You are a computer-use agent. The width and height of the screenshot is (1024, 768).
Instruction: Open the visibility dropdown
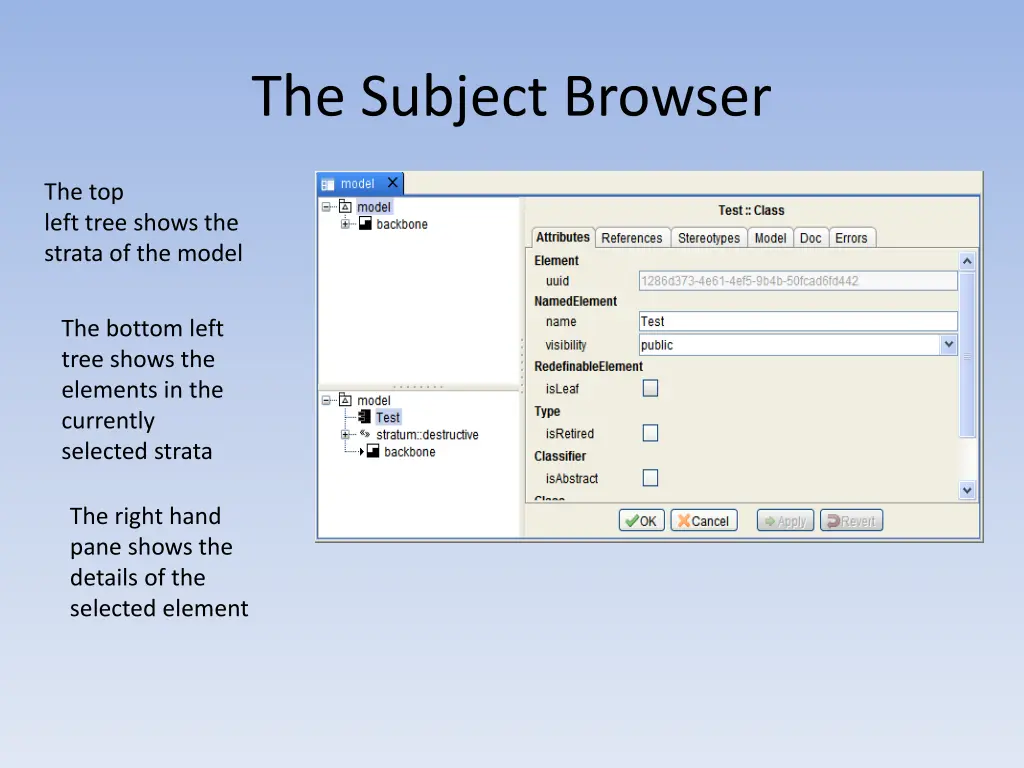tap(948, 345)
